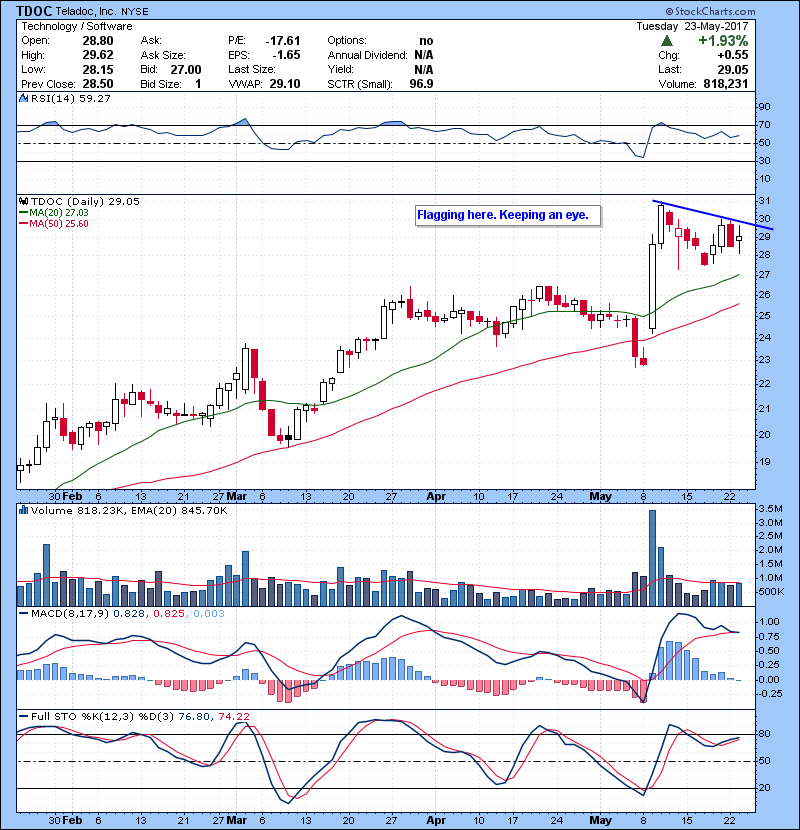The image size is (800, 830).
Task: Click the Chg value +0.55
Action: click(733, 55)
